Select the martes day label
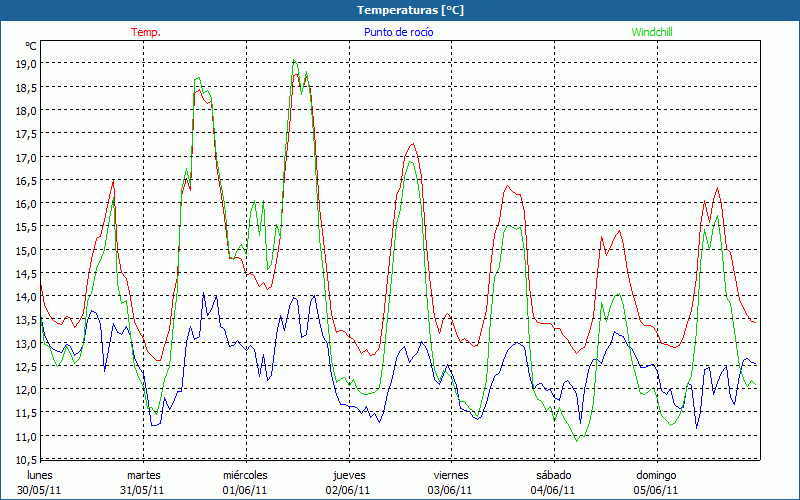The image size is (800, 500). pyautogui.click(x=143, y=475)
